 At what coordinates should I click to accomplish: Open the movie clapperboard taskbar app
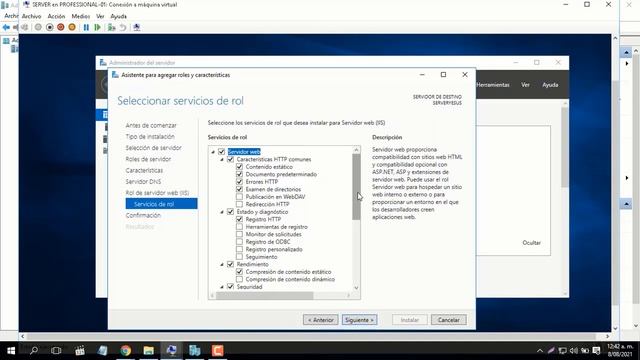[80, 350]
